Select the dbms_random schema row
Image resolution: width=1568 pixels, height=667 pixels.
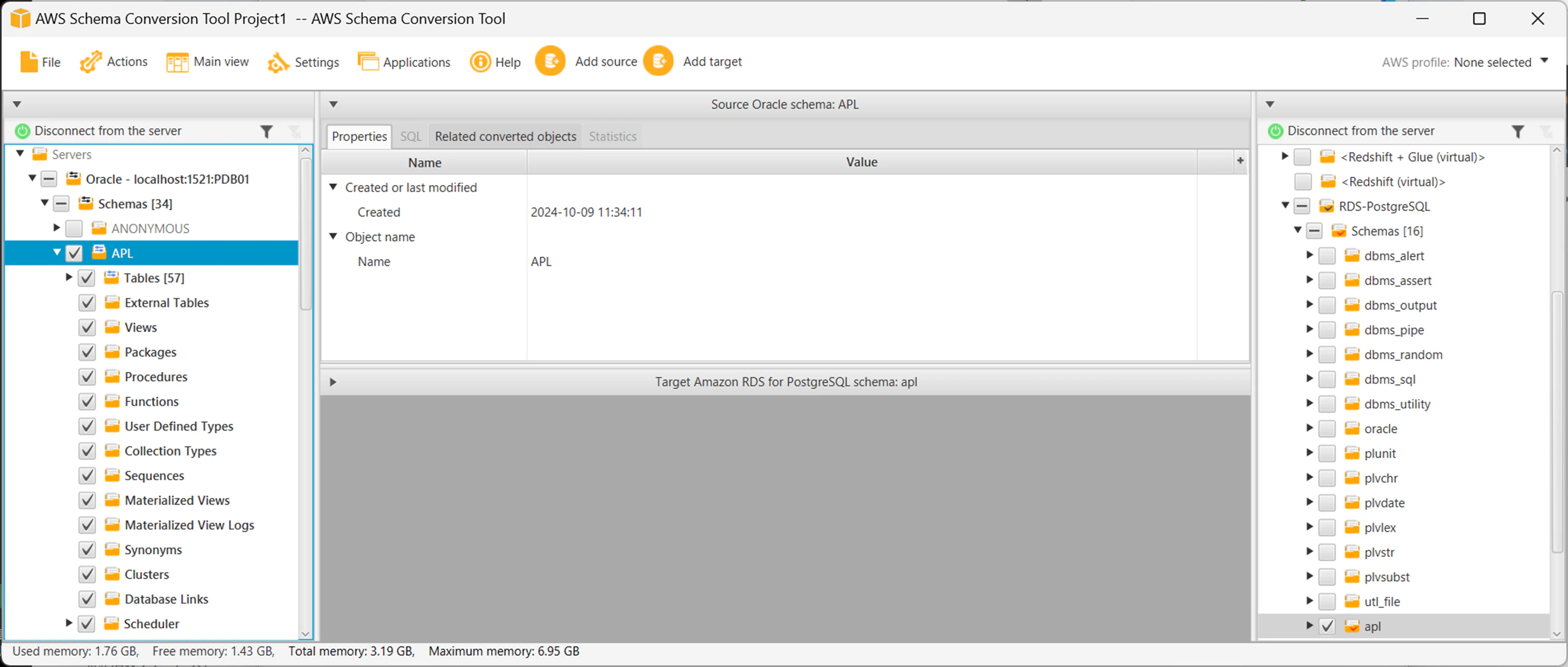point(1403,355)
